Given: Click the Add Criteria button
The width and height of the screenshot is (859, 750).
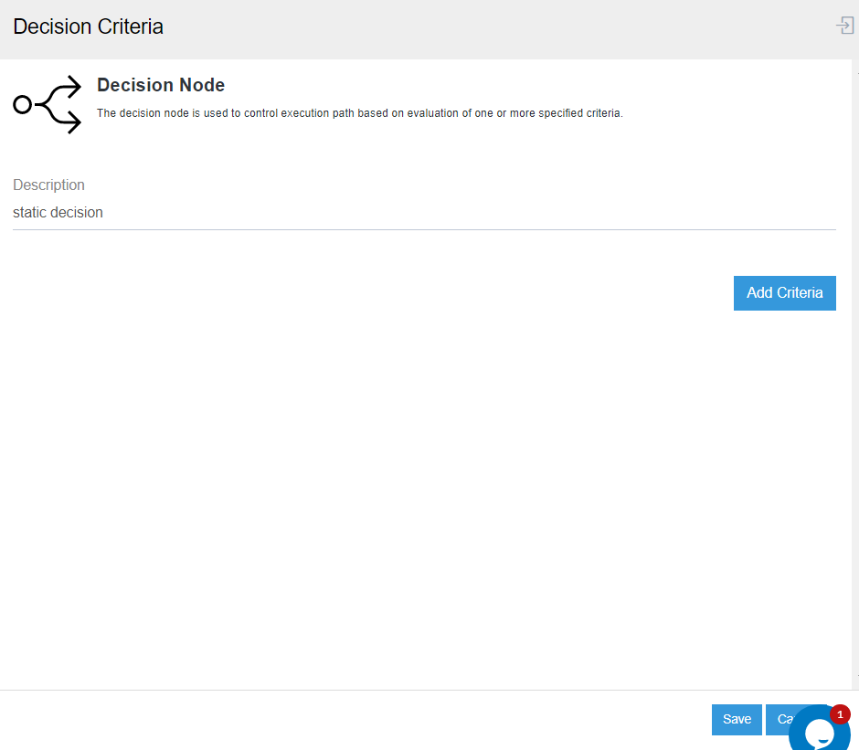Looking at the screenshot, I should (x=784, y=293).
